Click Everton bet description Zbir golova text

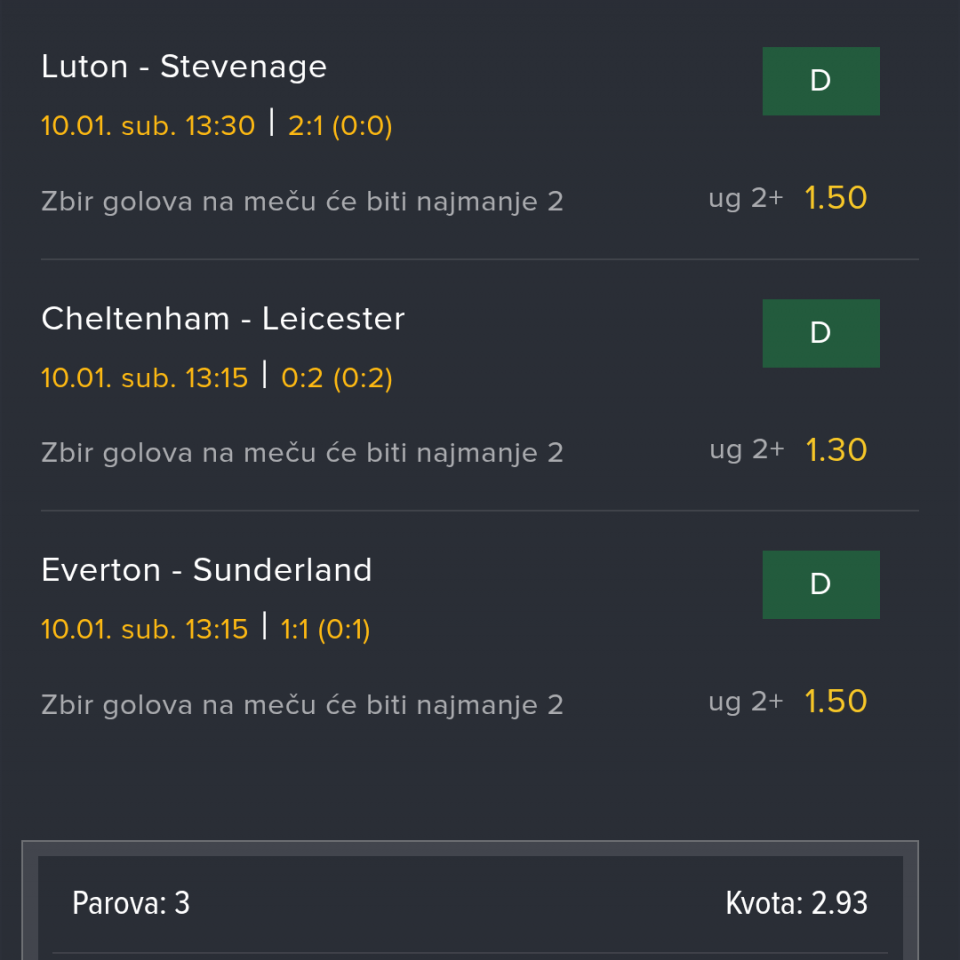(x=302, y=705)
